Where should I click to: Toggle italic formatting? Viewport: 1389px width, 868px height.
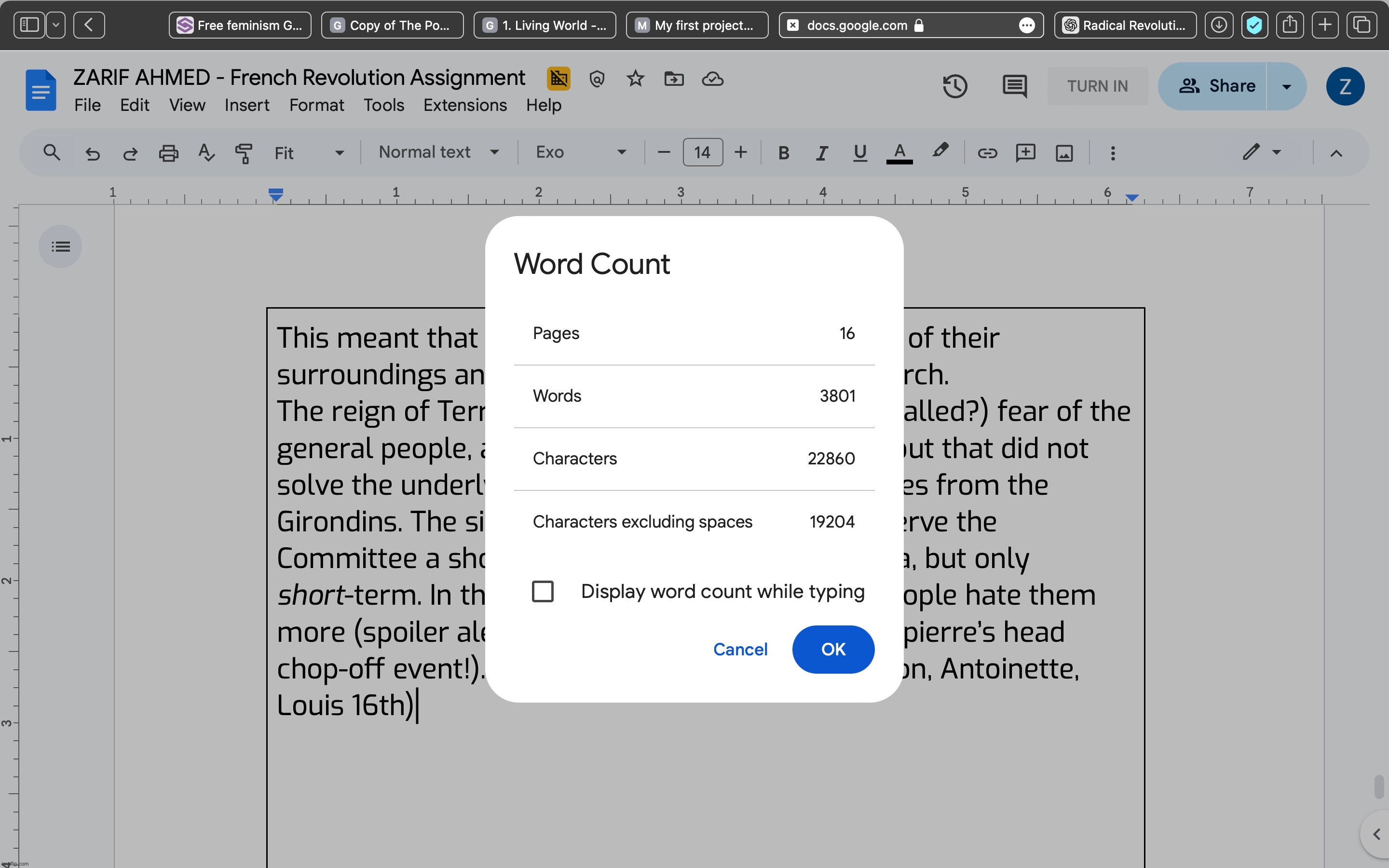(x=822, y=153)
